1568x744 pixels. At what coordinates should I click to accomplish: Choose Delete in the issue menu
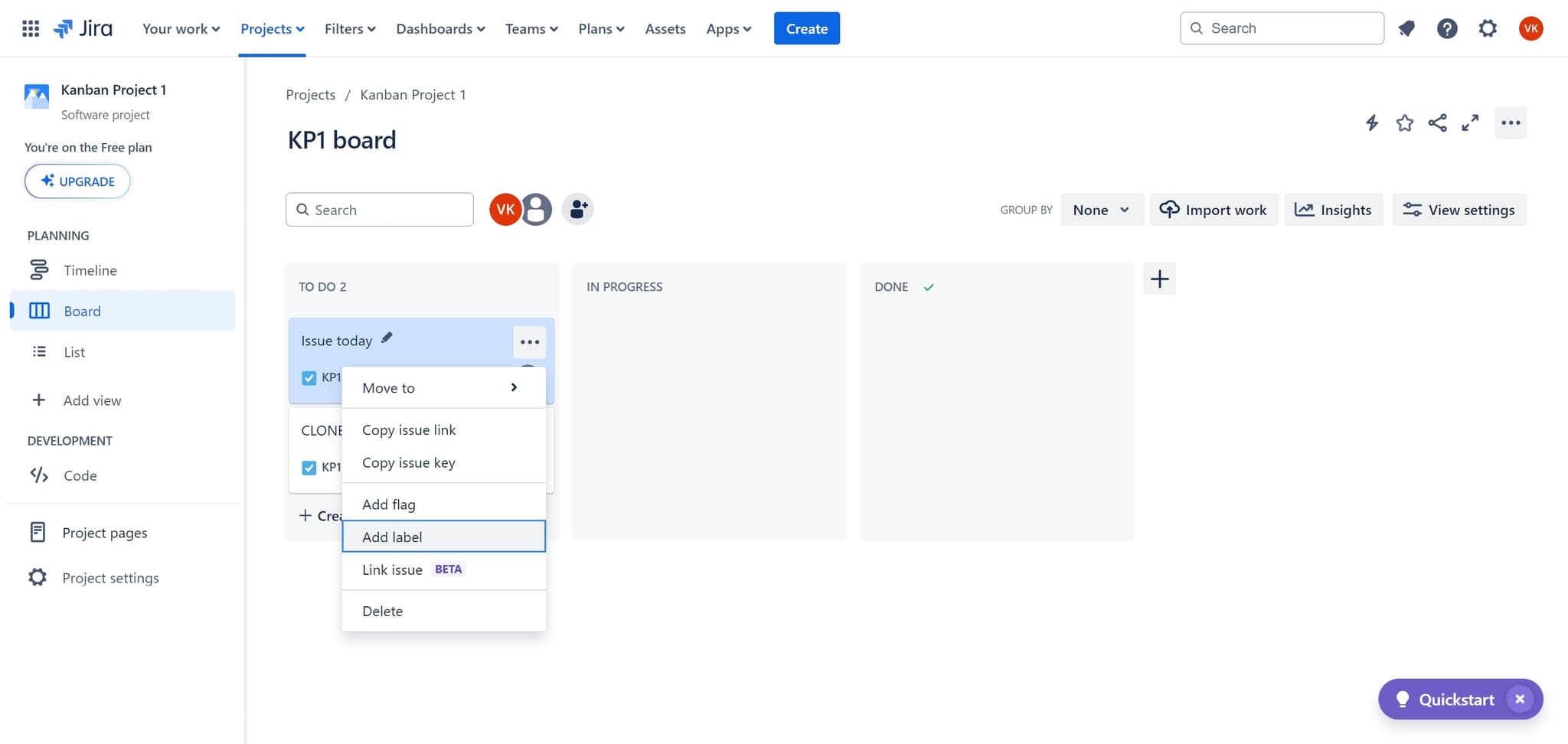point(382,611)
